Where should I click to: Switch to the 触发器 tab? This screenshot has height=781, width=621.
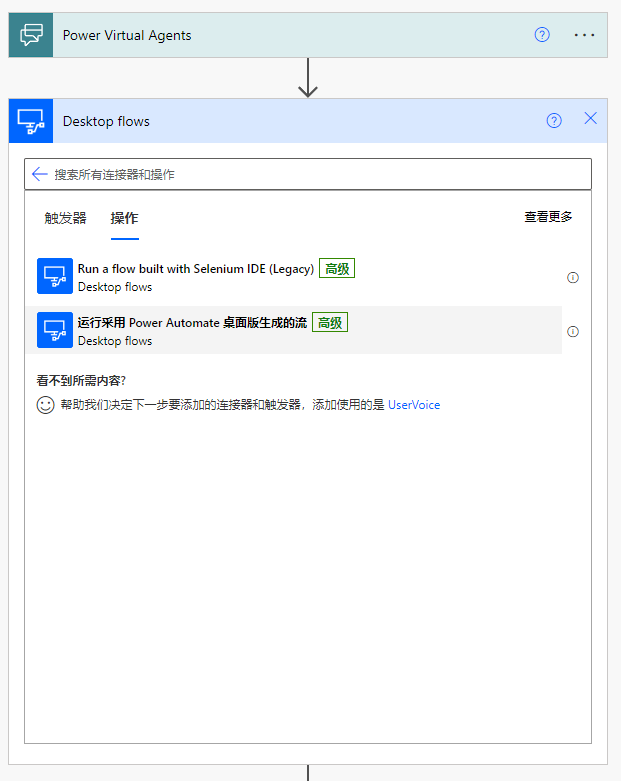[65, 218]
